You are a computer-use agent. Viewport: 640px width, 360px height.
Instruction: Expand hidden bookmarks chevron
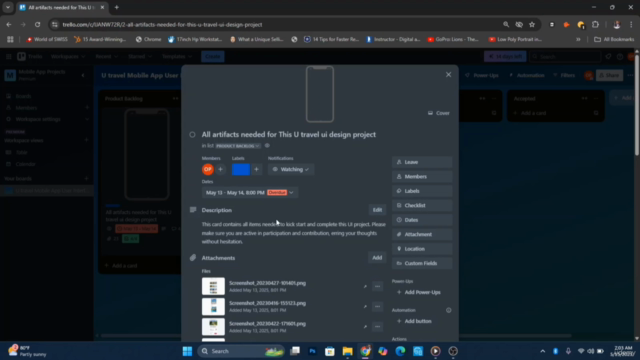click(x=578, y=39)
